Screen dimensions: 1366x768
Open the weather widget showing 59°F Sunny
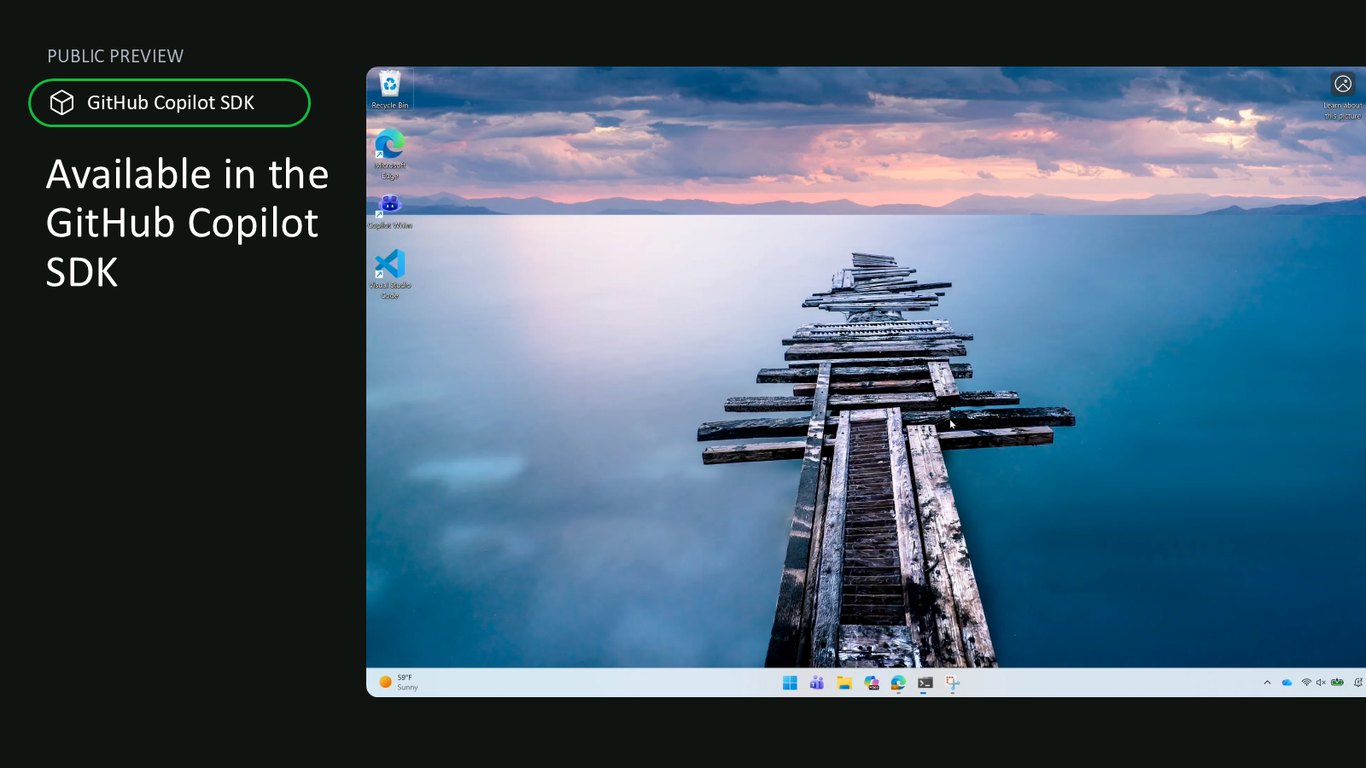click(x=399, y=682)
